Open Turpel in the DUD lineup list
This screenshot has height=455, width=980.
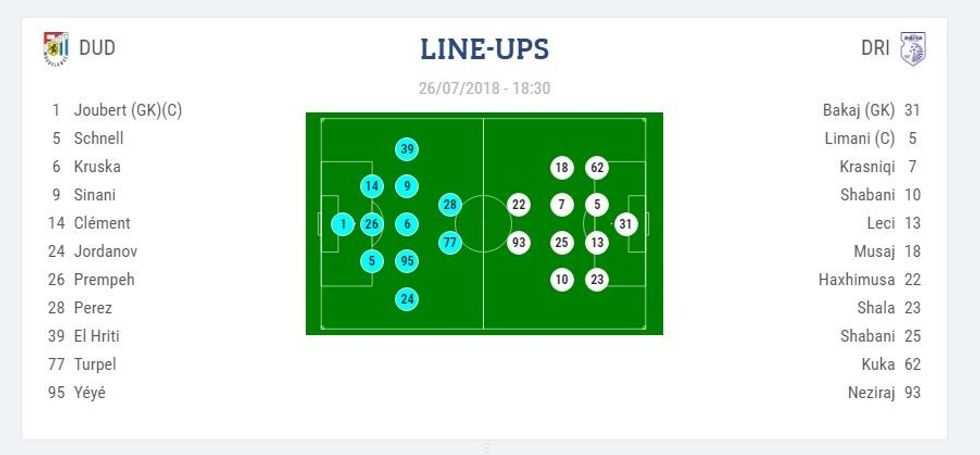click(x=97, y=364)
